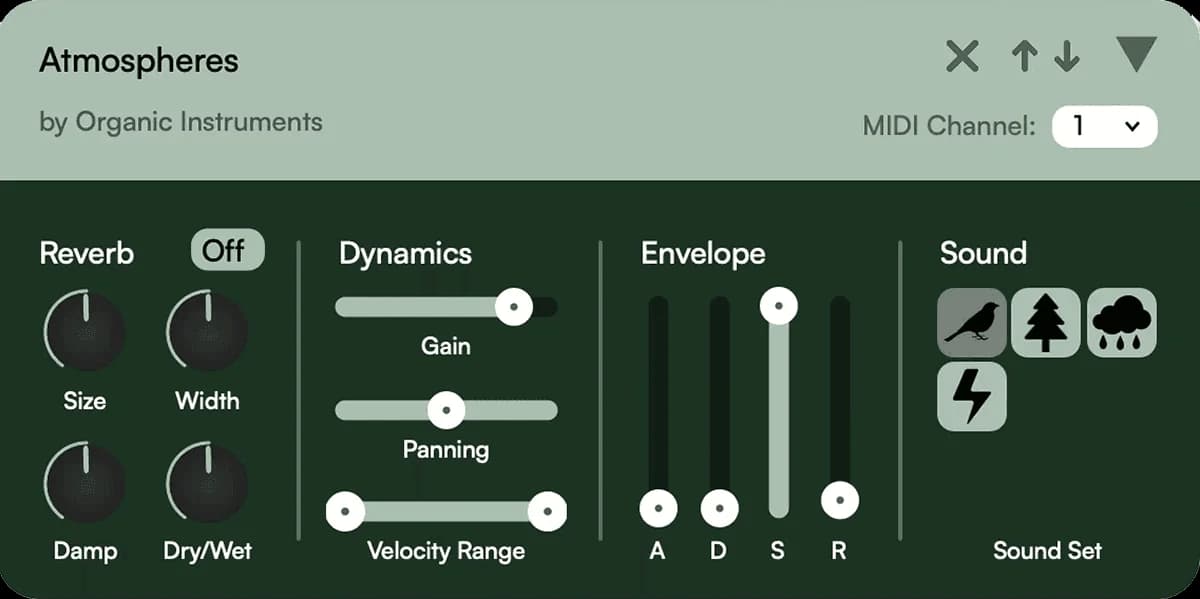Click the Velocity Range upper handle
Viewport: 1200px width, 599px height.
(547, 512)
